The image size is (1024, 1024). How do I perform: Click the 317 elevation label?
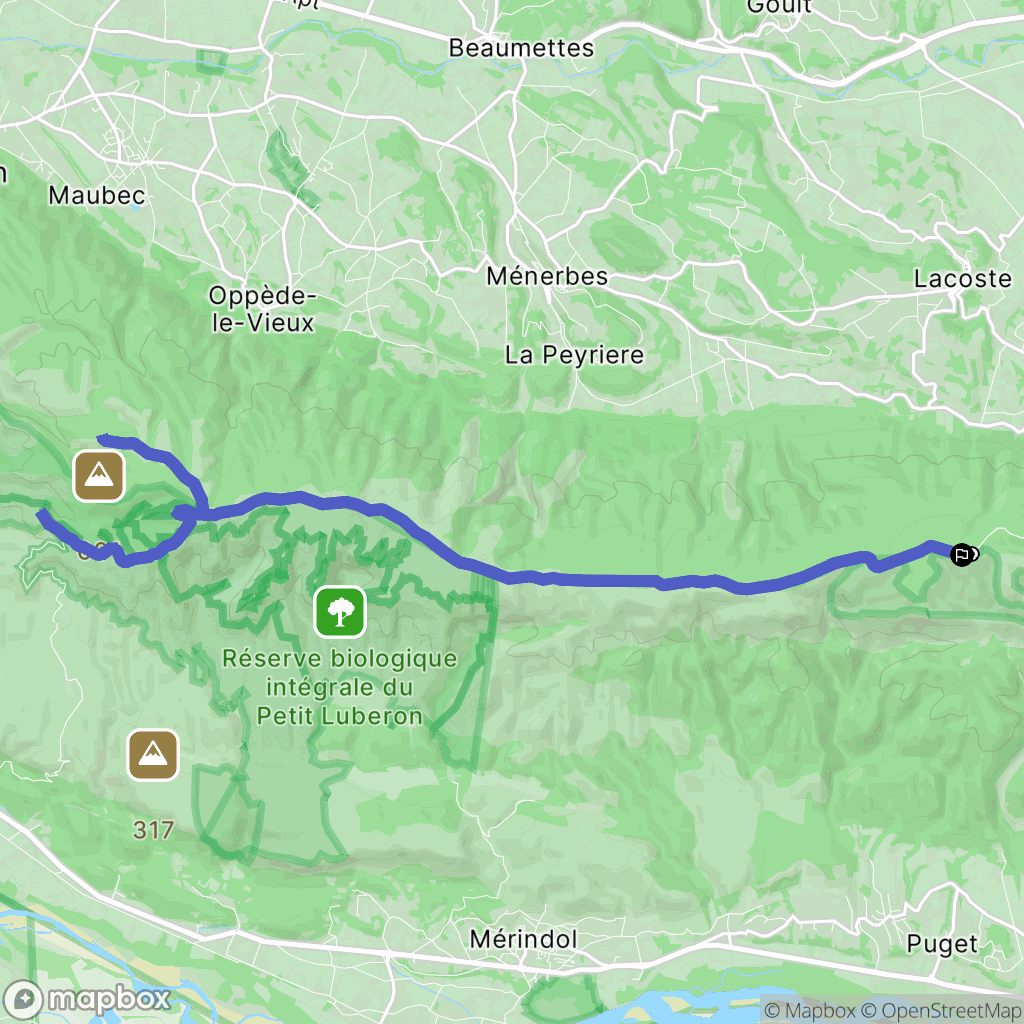pyautogui.click(x=153, y=830)
